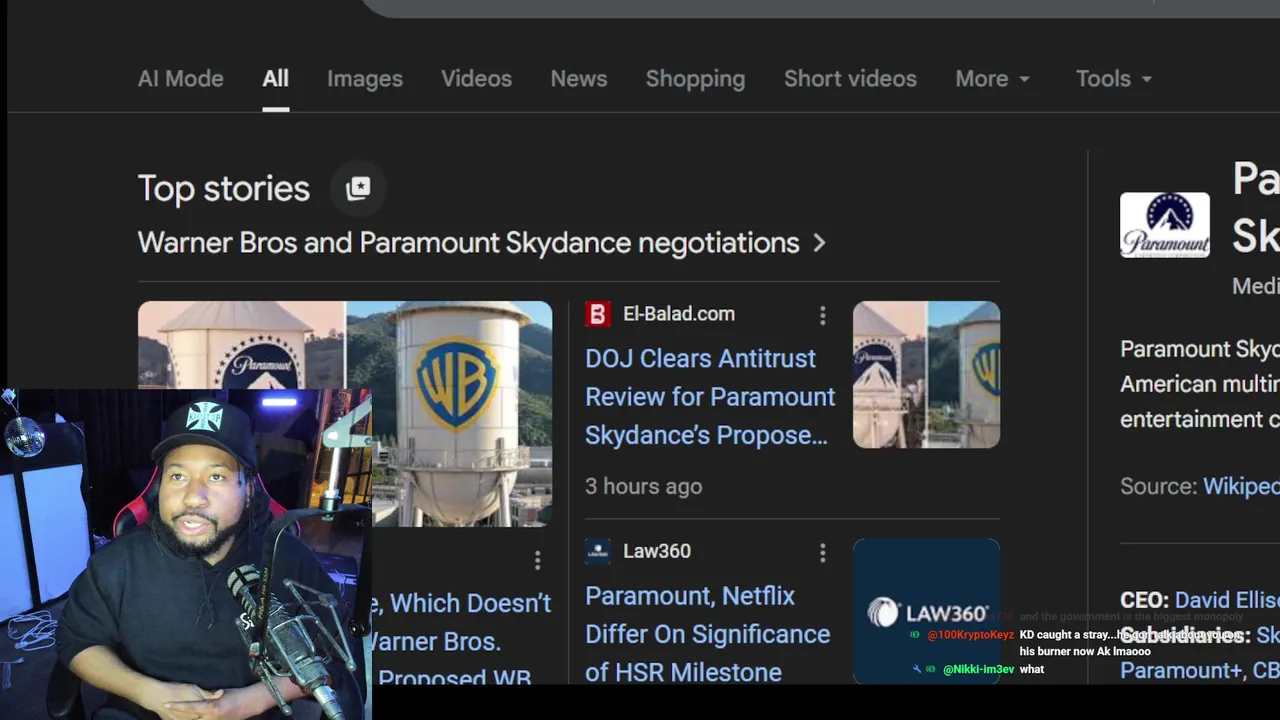Open DOJ Clears Antitrust Review article
The image size is (1280, 720).
click(x=709, y=397)
